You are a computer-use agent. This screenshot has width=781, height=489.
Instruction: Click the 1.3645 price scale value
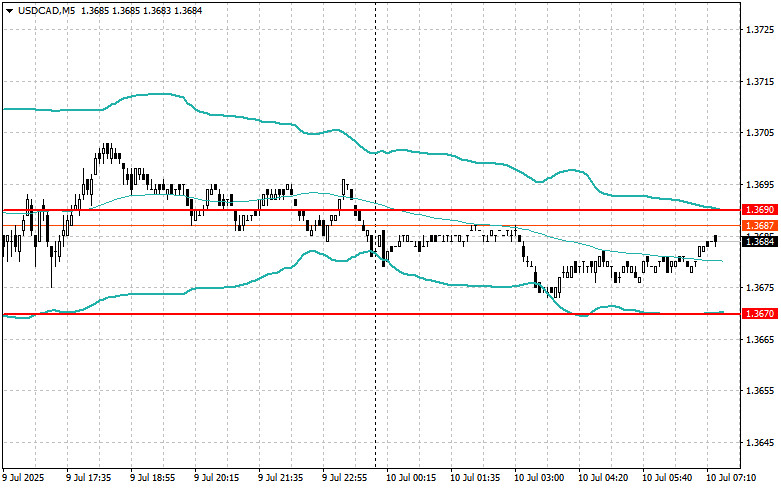pos(760,443)
